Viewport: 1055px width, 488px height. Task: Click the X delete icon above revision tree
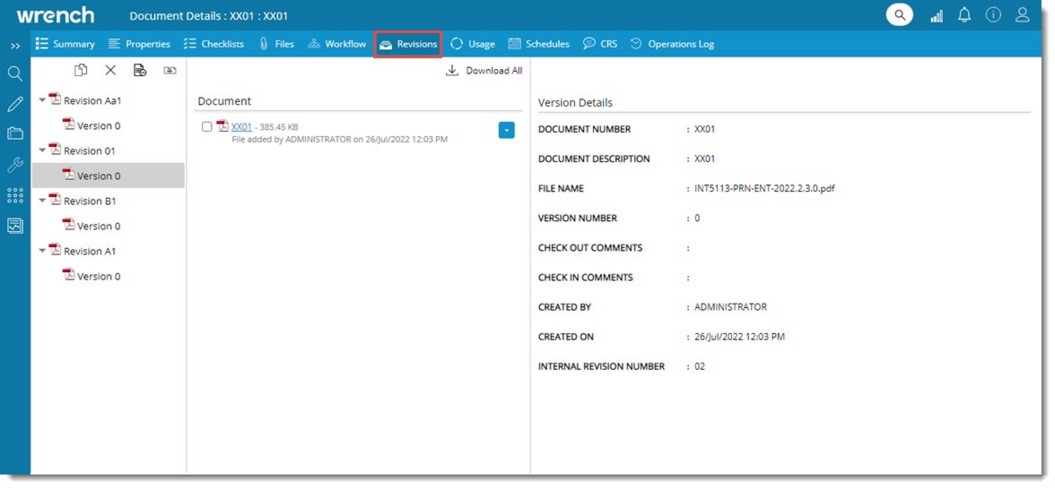coord(111,70)
